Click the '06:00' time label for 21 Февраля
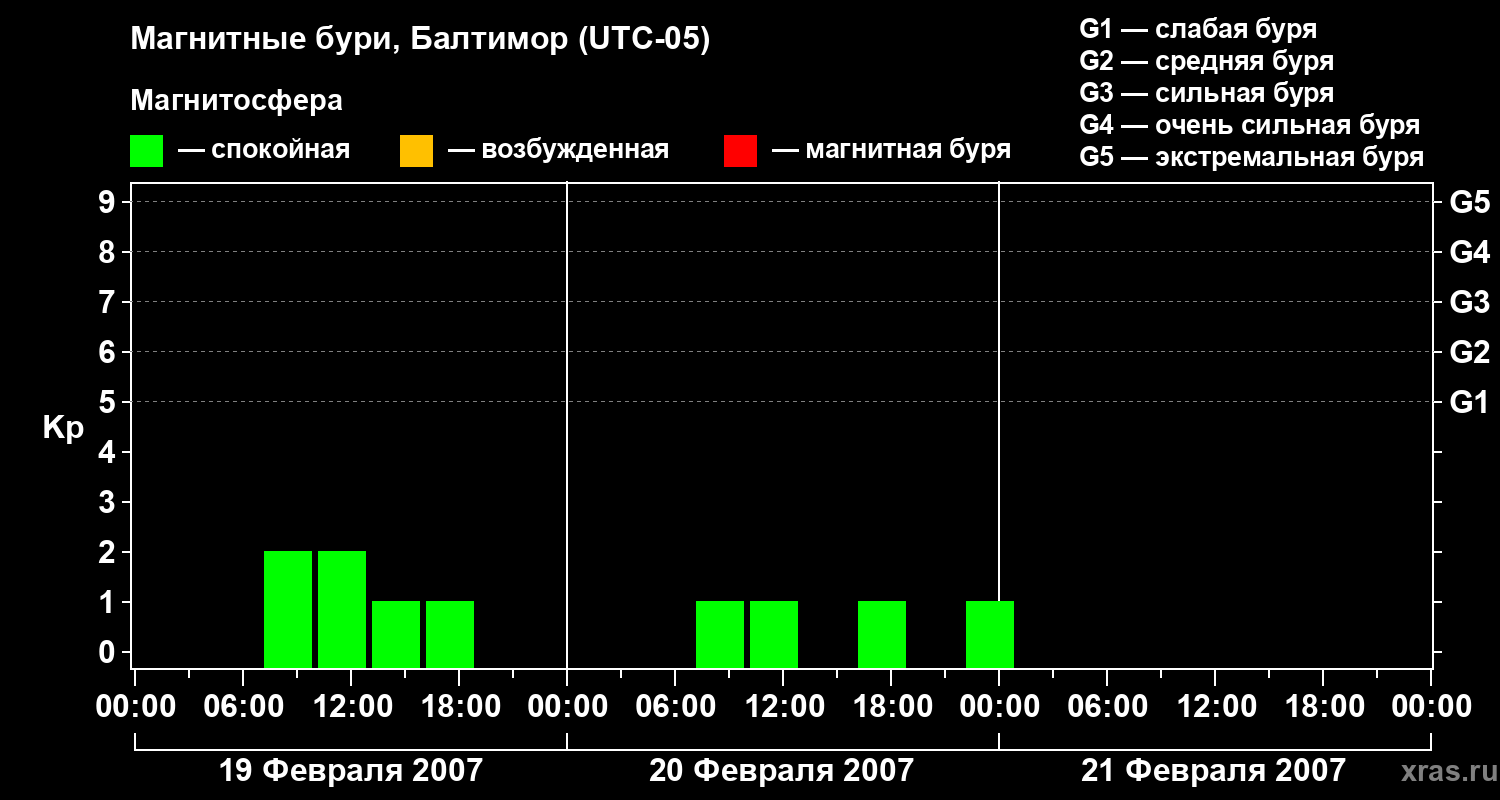This screenshot has height=800, width=1500. pos(1107,707)
